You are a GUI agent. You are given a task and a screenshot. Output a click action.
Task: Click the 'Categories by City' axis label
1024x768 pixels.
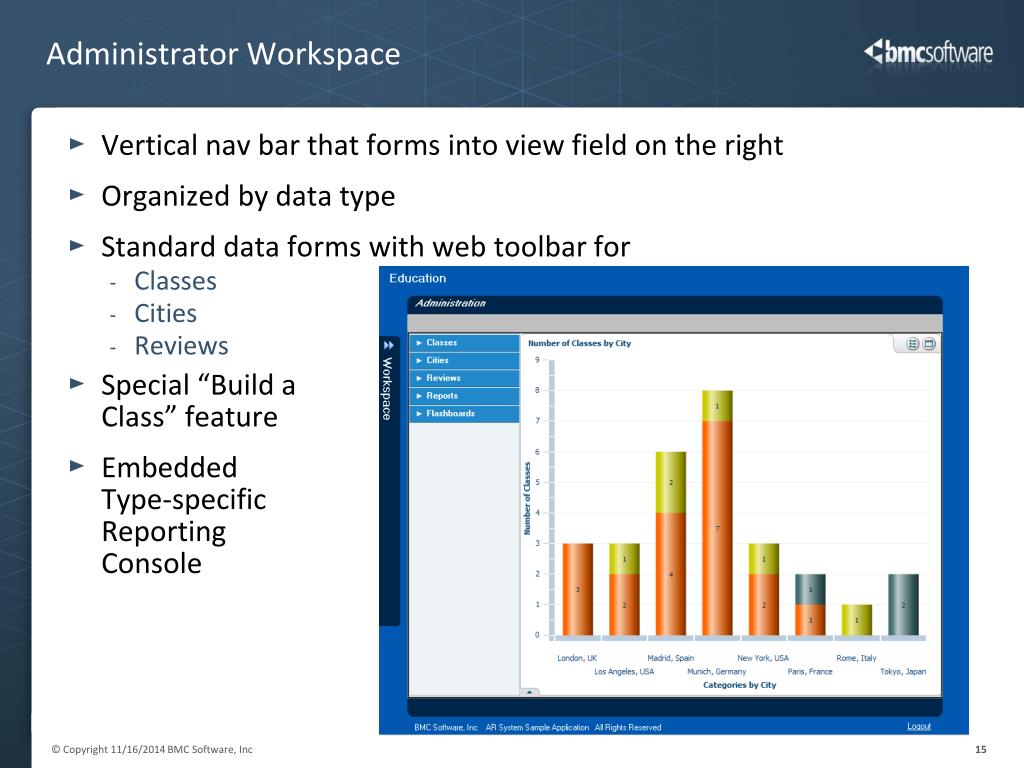739,685
